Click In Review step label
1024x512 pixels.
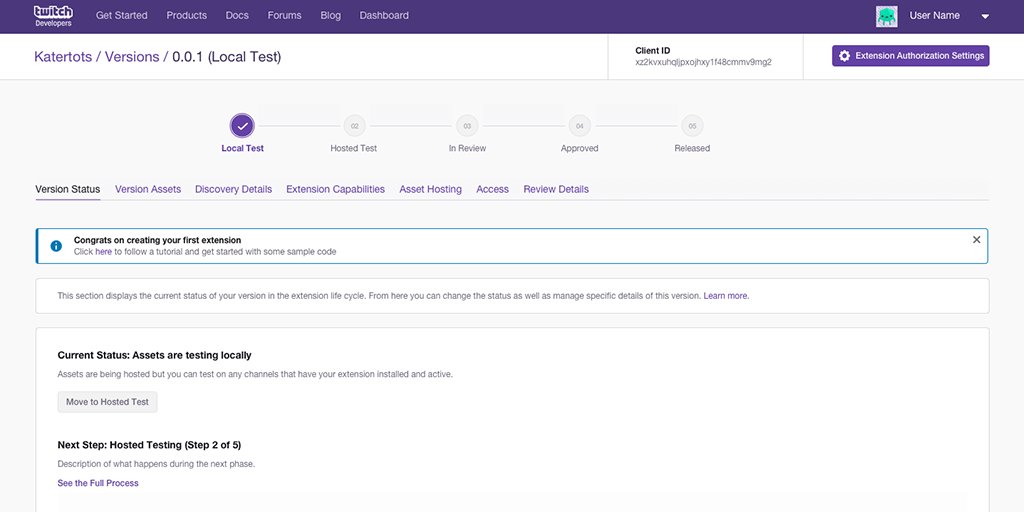[x=467, y=148]
